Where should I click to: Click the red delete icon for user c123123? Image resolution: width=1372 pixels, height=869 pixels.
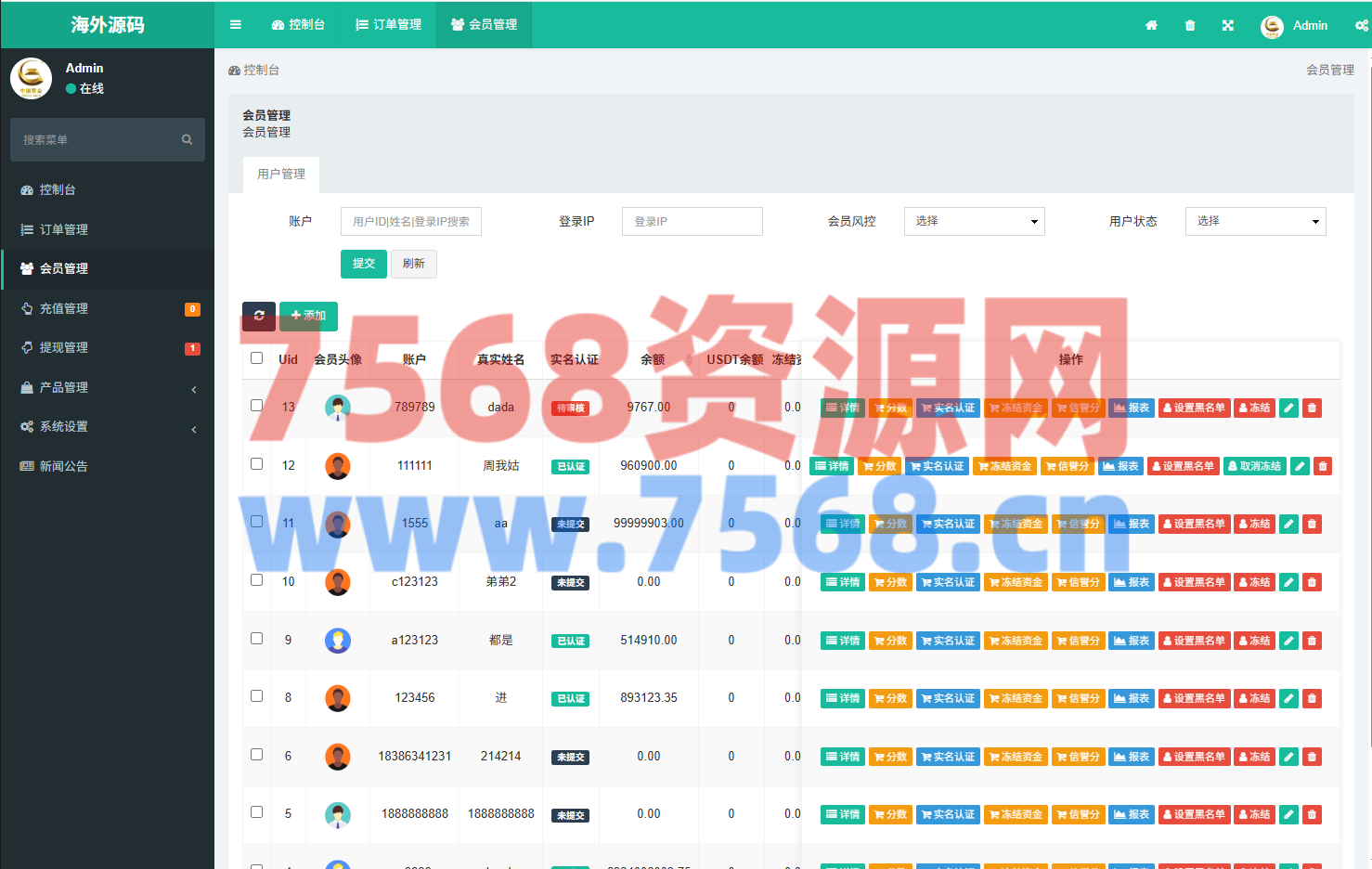pos(1312,582)
